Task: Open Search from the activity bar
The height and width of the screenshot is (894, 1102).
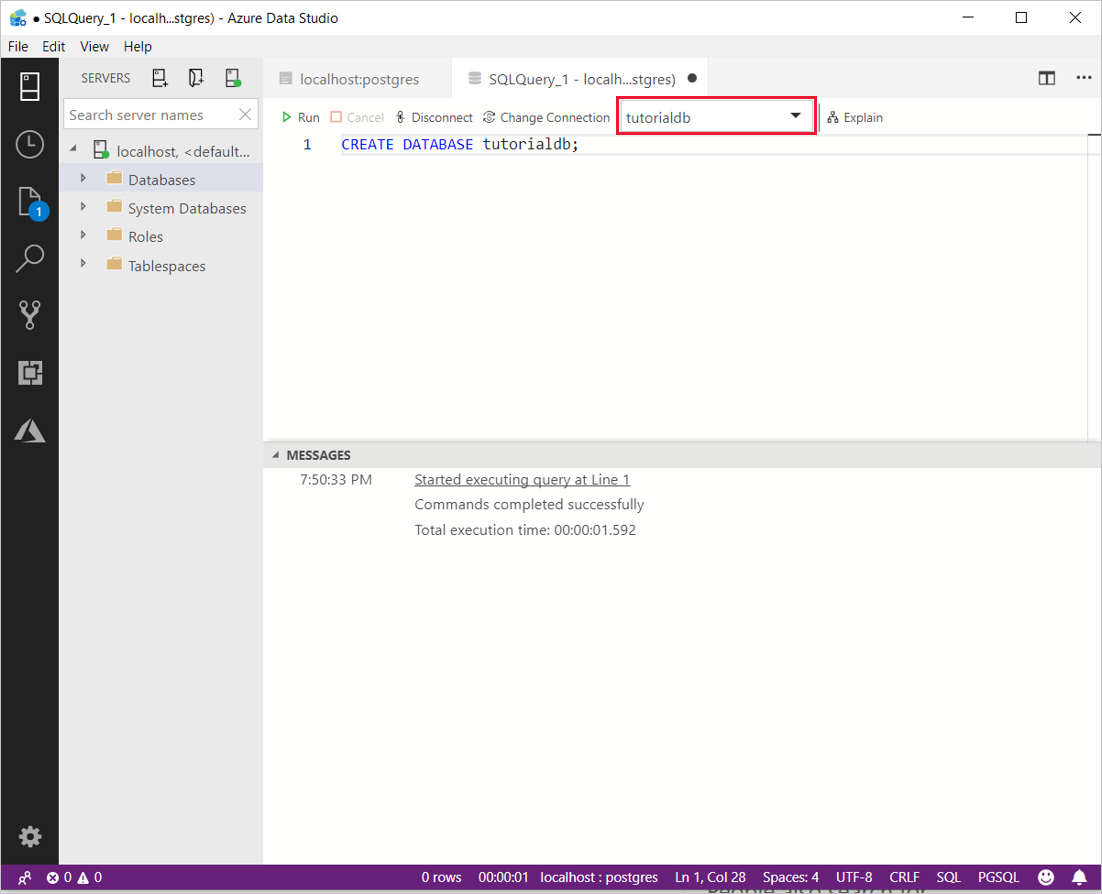Action: click(29, 258)
